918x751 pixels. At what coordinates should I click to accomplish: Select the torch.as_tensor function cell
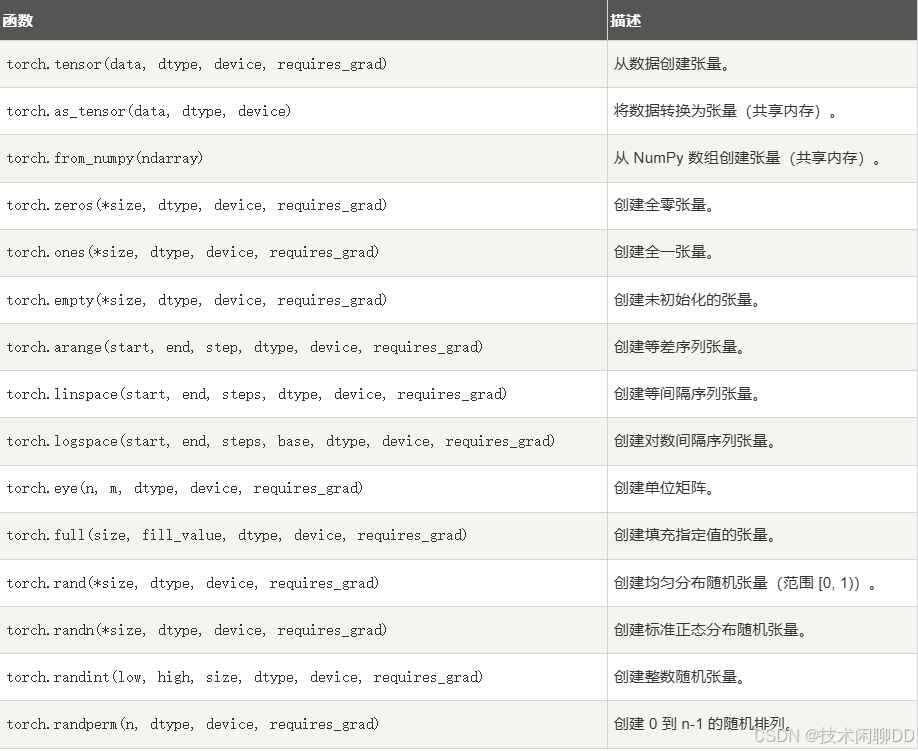[x=303, y=111]
